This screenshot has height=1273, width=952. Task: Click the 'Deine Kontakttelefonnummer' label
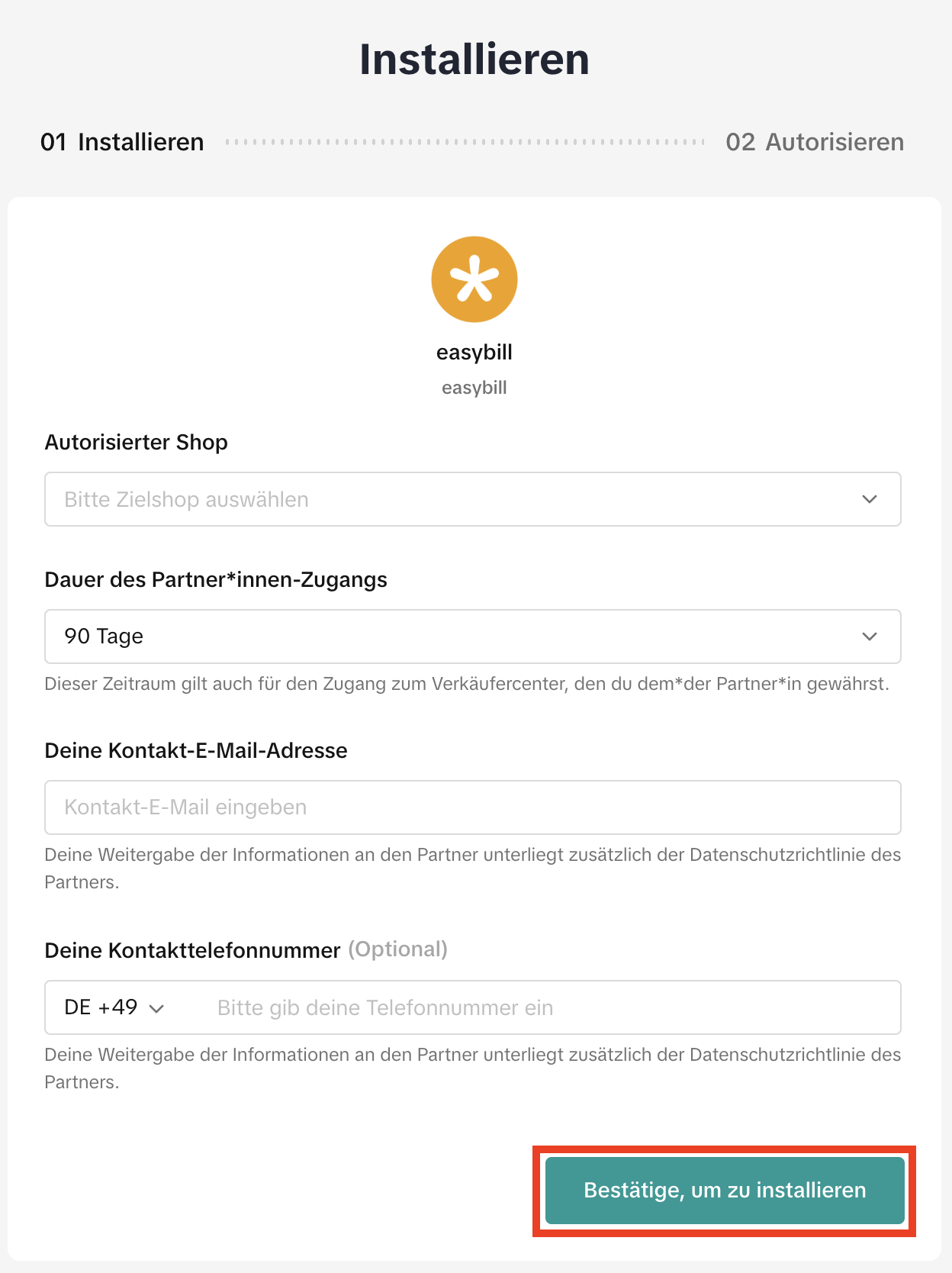coord(192,951)
